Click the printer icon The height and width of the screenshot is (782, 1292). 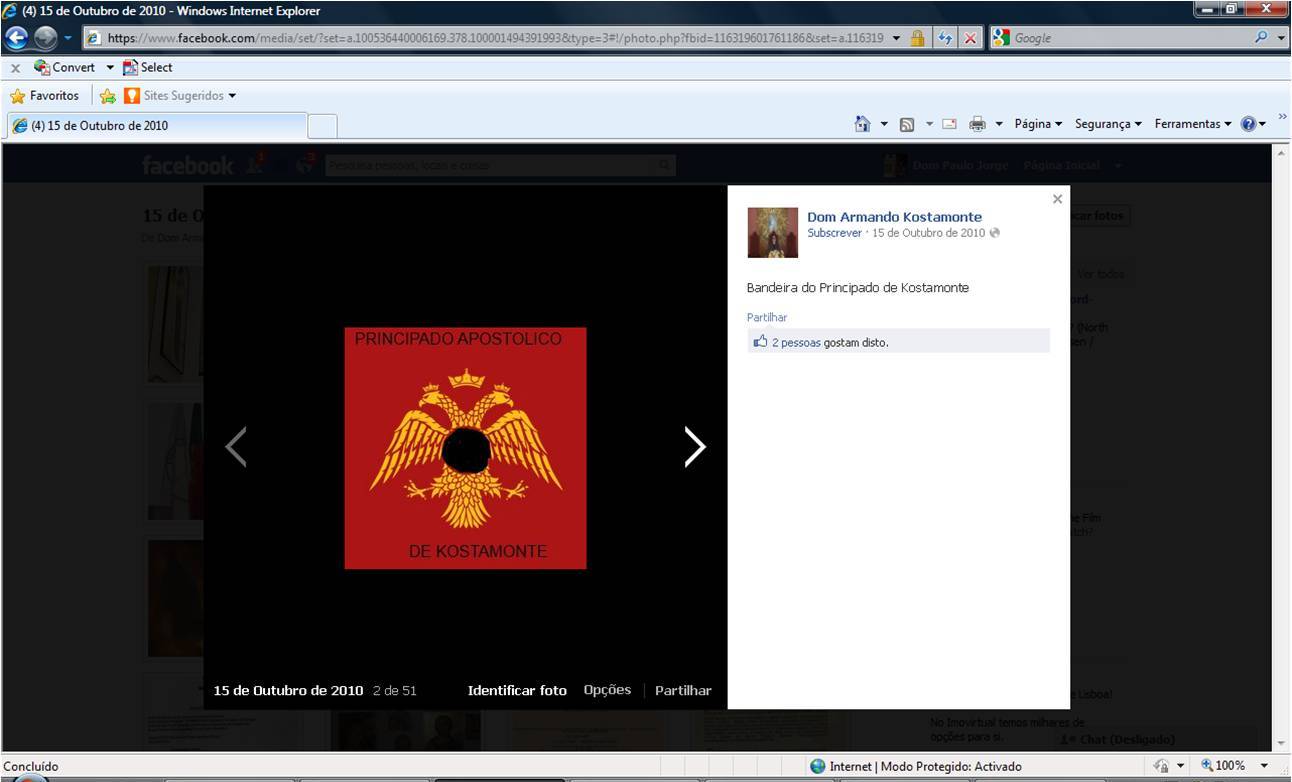coord(977,124)
